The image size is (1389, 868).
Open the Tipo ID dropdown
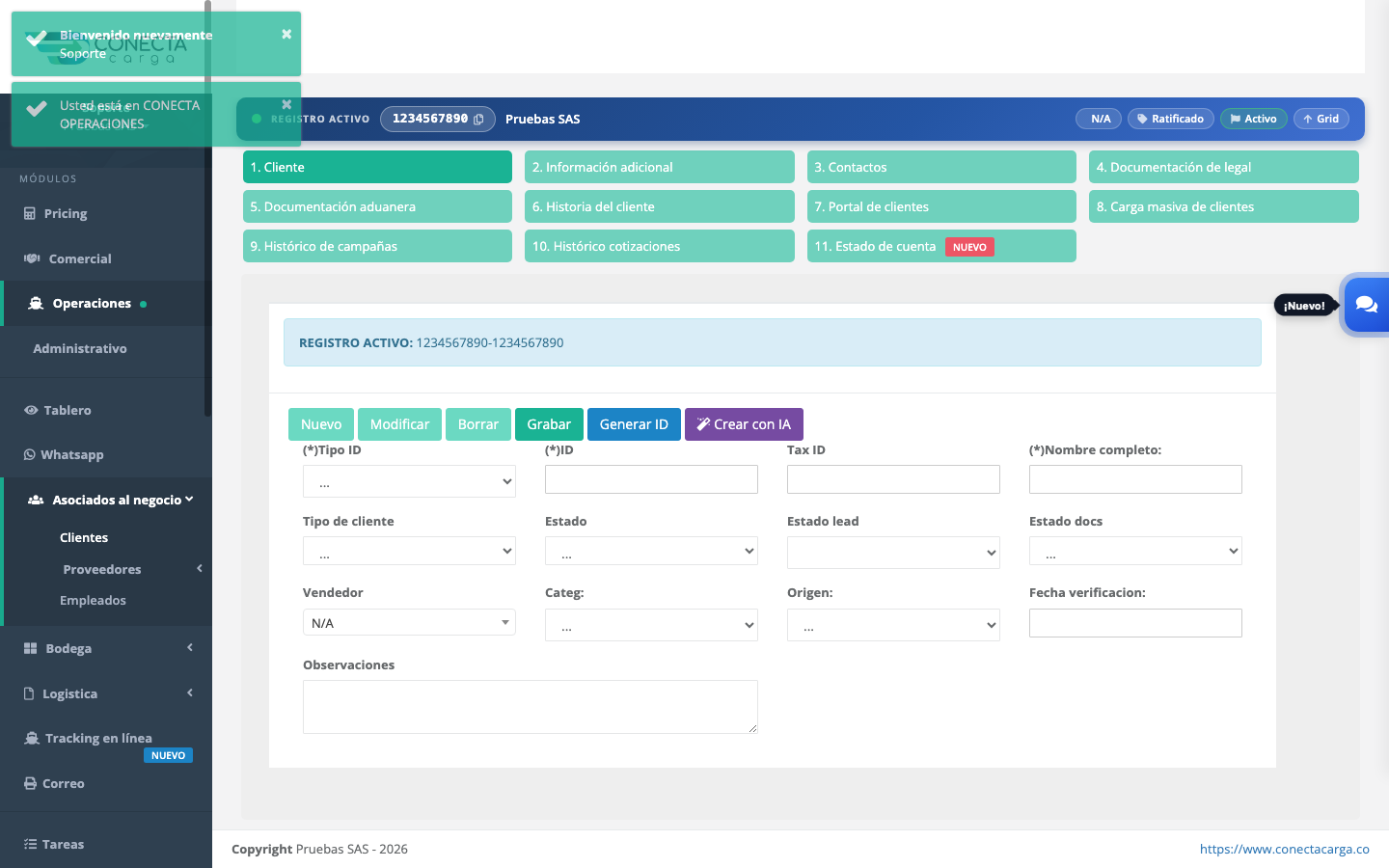pyautogui.click(x=409, y=481)
